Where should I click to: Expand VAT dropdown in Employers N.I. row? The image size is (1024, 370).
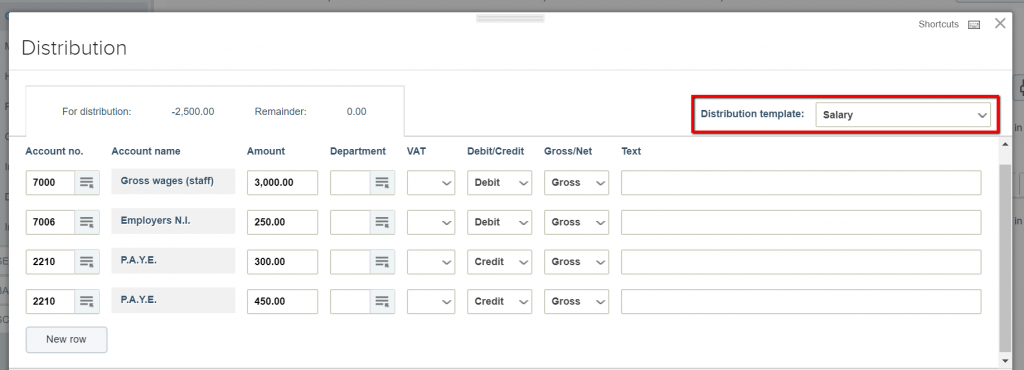(431, 223)
